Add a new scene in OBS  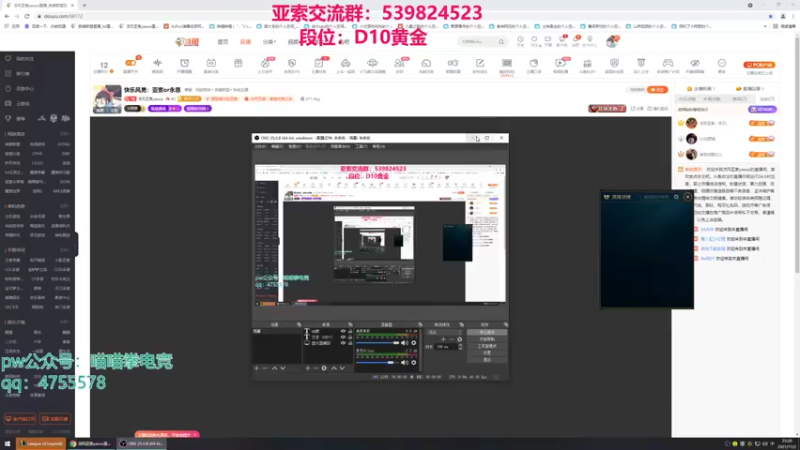click(x=257, y=368)
